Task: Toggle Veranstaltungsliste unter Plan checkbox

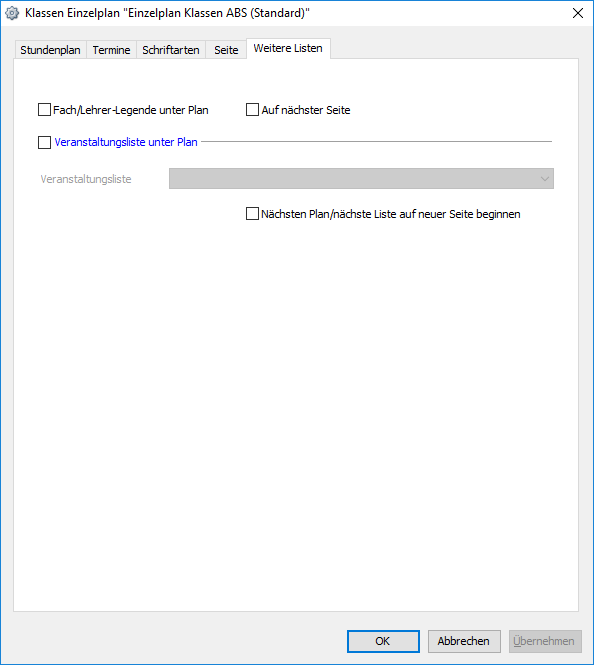Action: pyautogui.click(x=45, y=142)
